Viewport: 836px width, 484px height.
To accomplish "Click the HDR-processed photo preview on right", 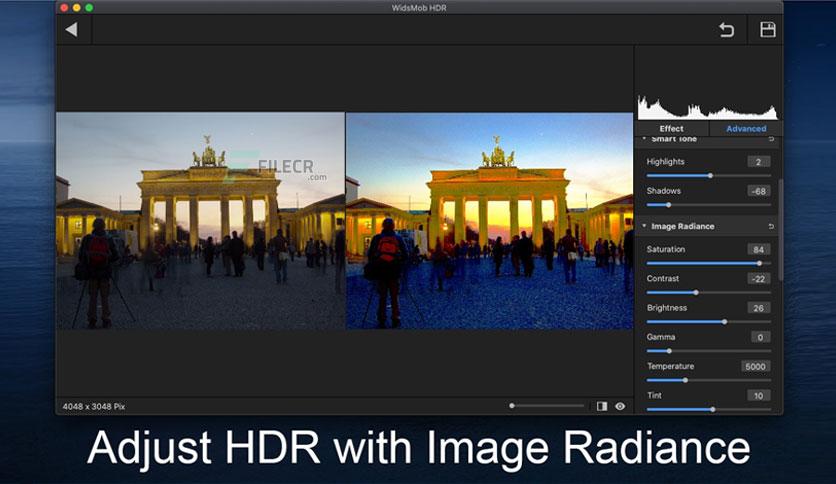I will click(x=489, y=221).
